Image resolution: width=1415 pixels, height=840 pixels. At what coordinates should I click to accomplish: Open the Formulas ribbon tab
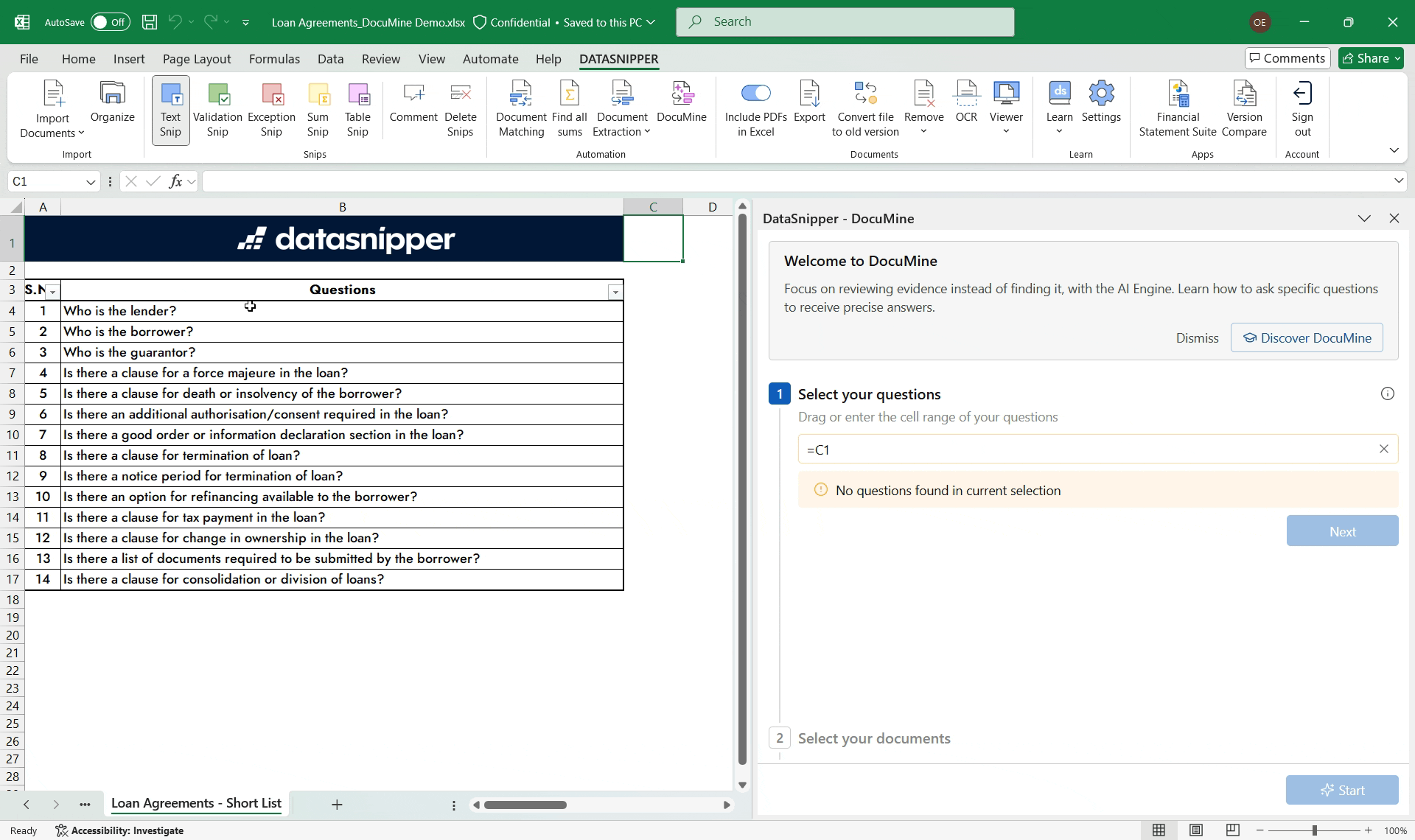click(x=274, y=59)
